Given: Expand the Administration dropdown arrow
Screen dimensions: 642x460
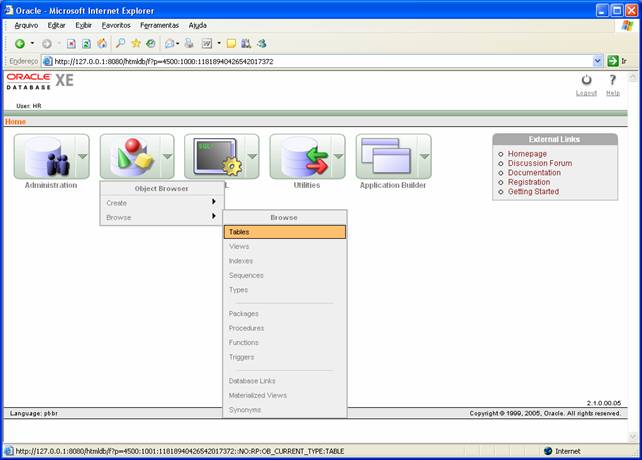Looking at the screenshot, I should point(81,157).
